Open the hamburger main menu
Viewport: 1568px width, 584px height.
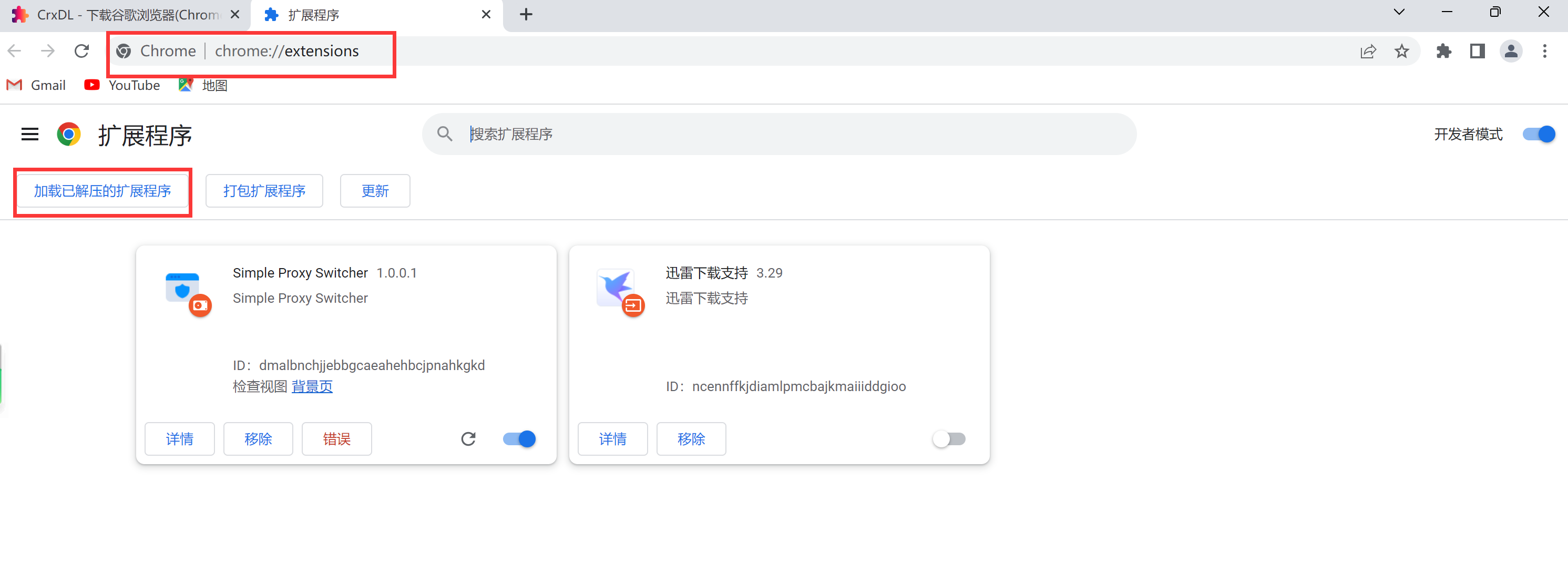pyautogui.click(x=30, y=134)
